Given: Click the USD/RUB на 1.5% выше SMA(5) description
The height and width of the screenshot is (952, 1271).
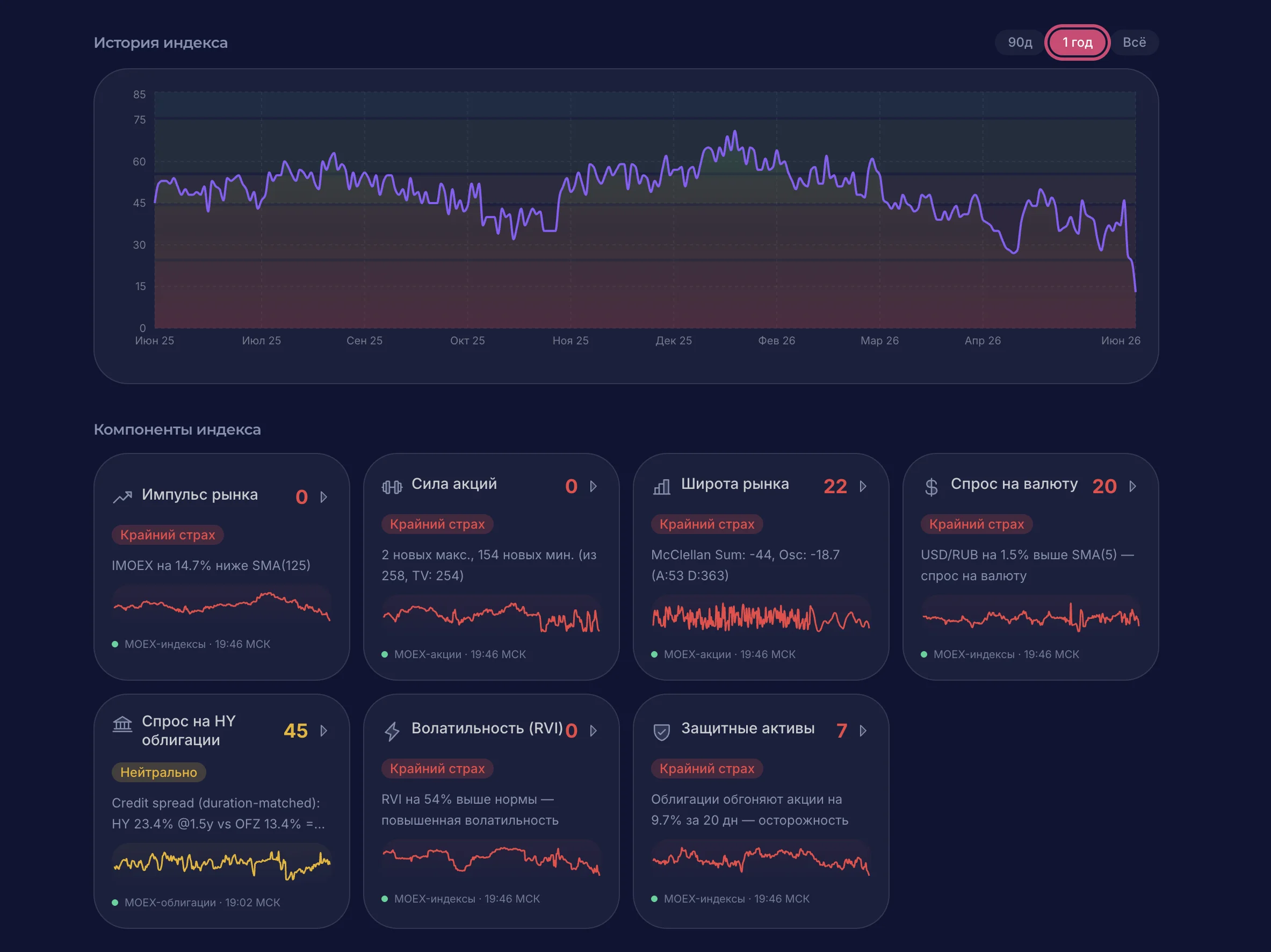Looking at the screenshot, I should tap(1027, 565).
